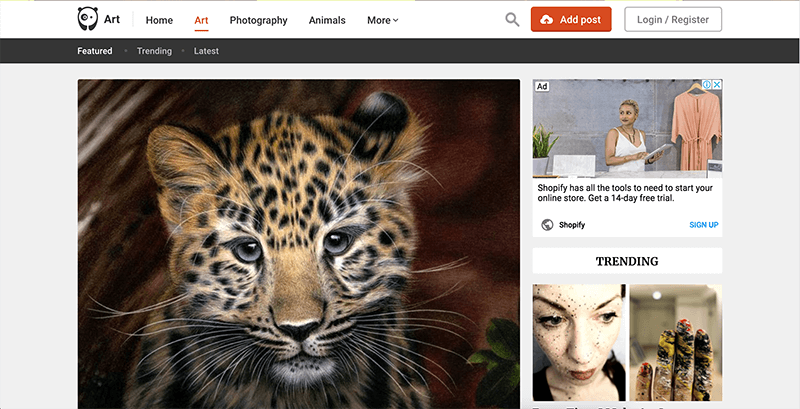Image resolution: width=800 pixels, height=409 pixels.
Task: Select the Art tab in navigation
Action: (201, 20)
